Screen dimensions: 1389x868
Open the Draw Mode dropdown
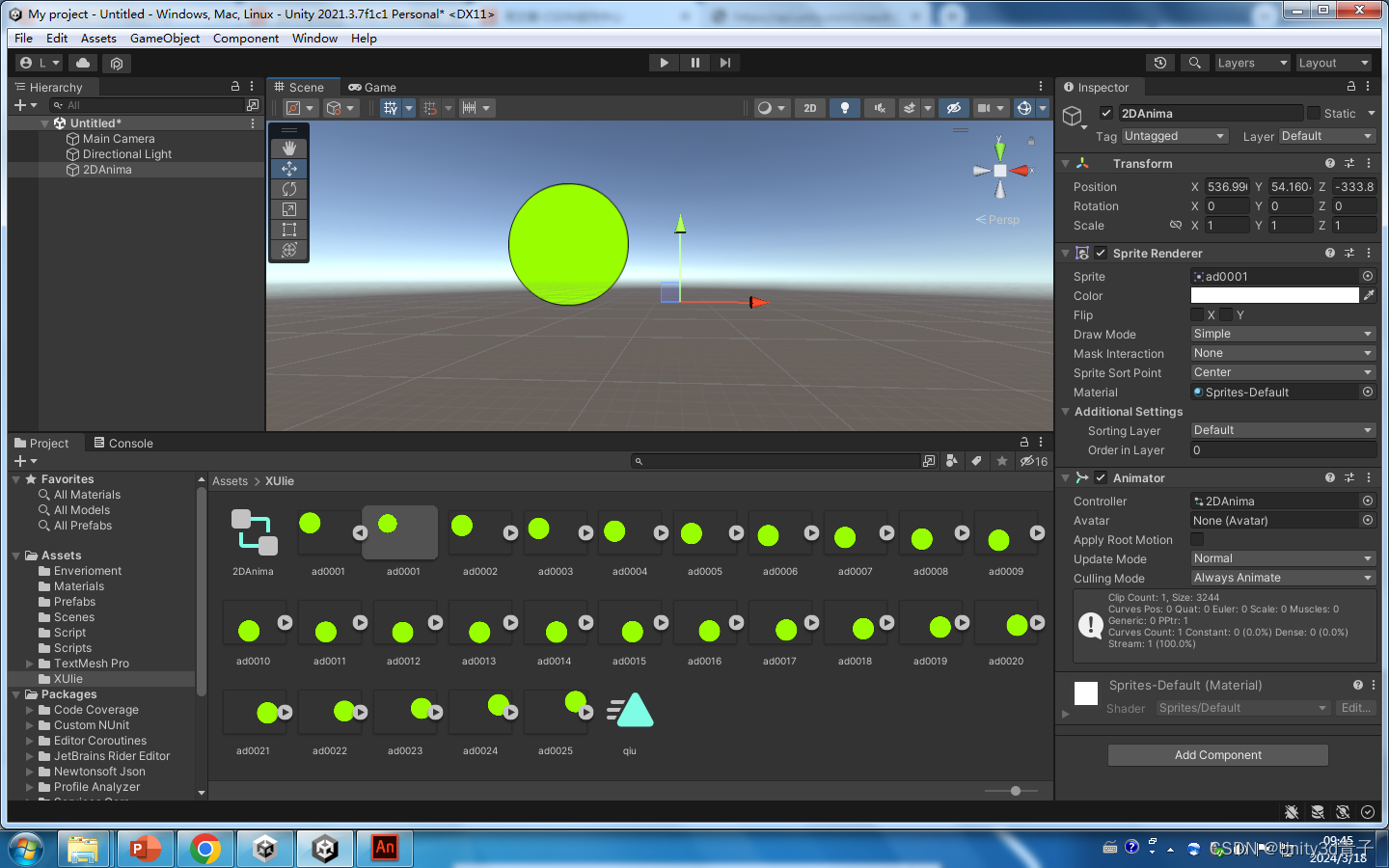pos(1282,334)
